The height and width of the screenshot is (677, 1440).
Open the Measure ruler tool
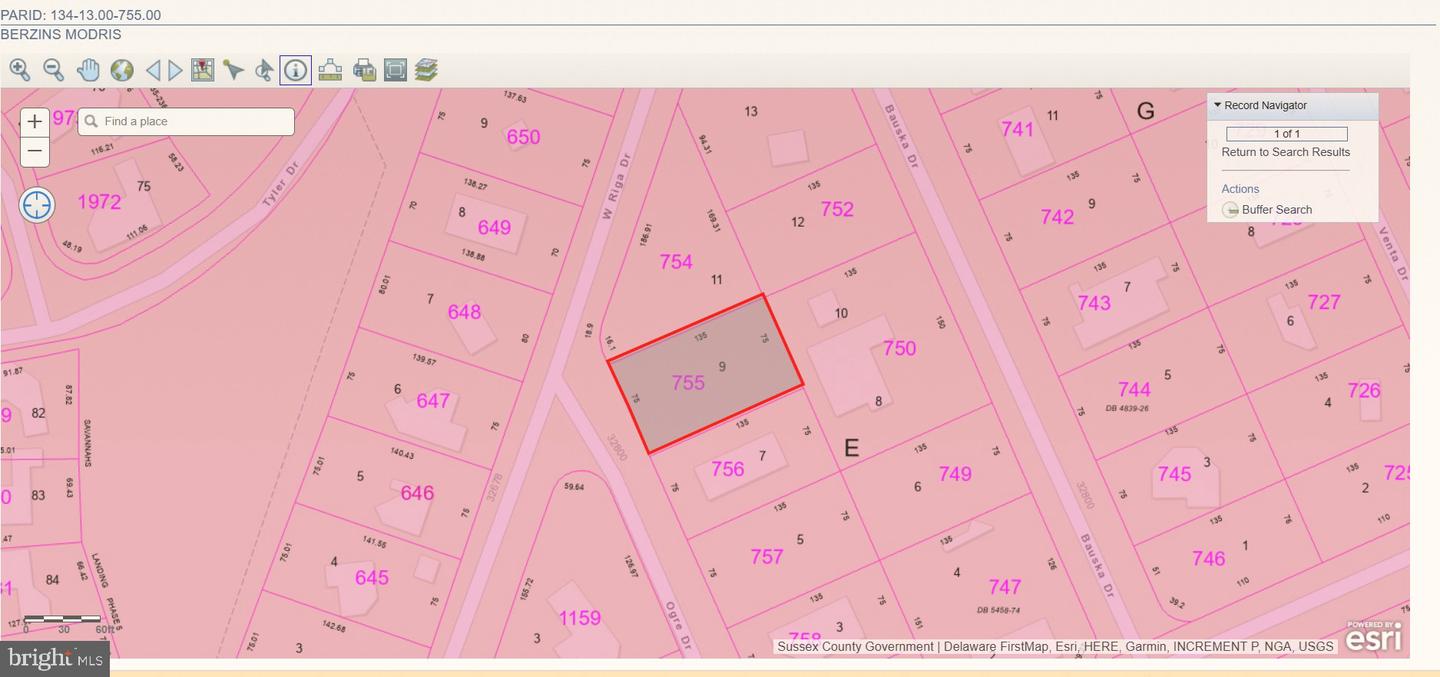[330, 70]
